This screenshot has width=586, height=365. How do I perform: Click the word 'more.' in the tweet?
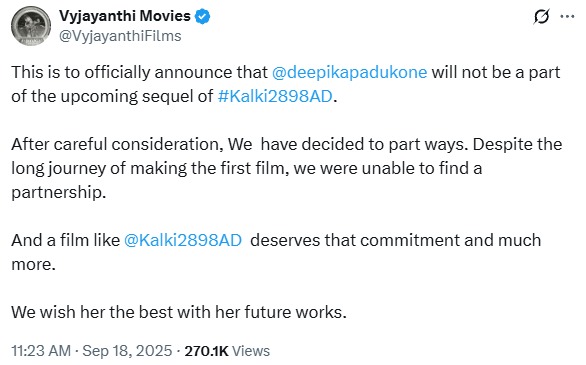33,264
